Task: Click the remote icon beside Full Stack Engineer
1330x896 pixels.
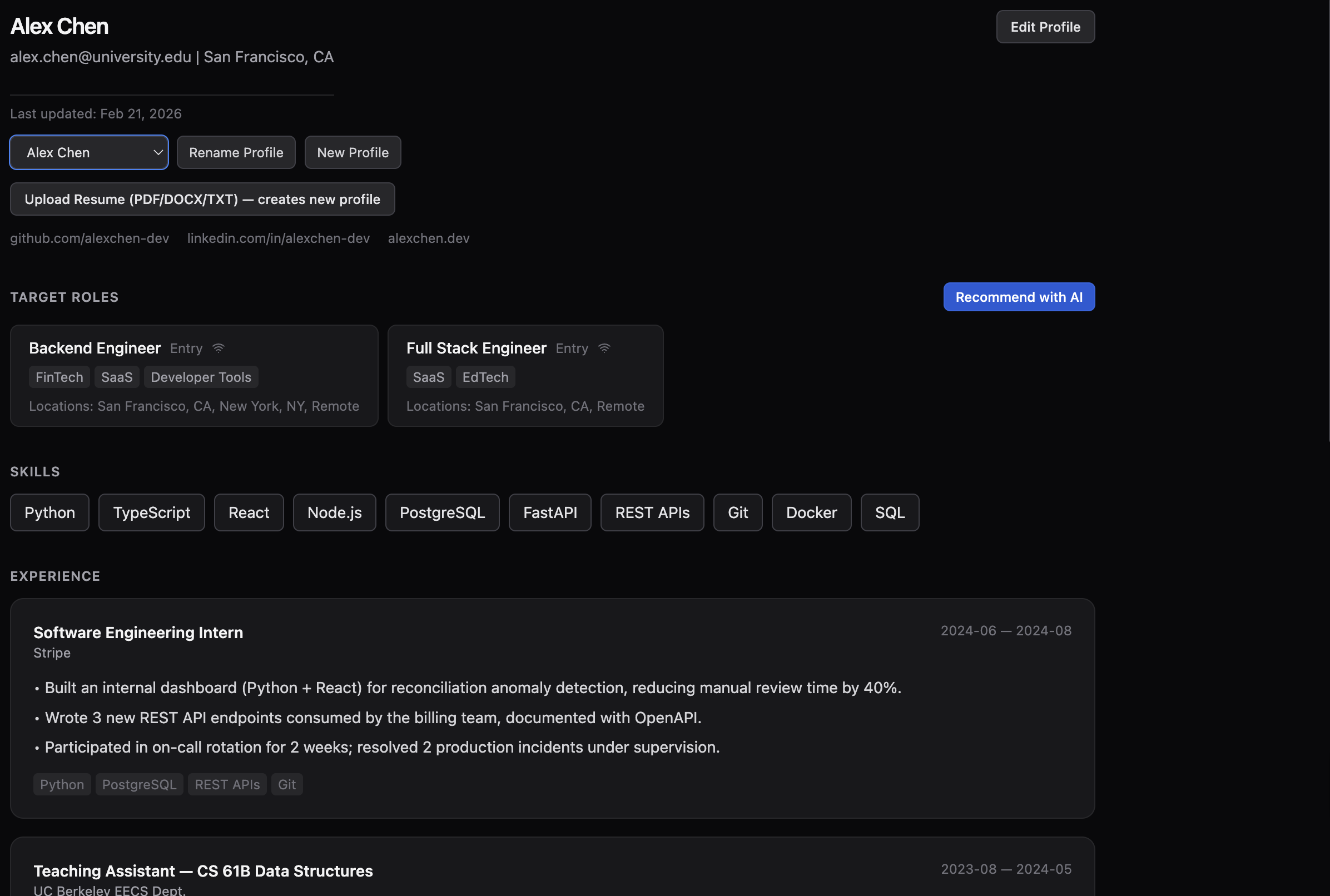Action: coord(604,348)
